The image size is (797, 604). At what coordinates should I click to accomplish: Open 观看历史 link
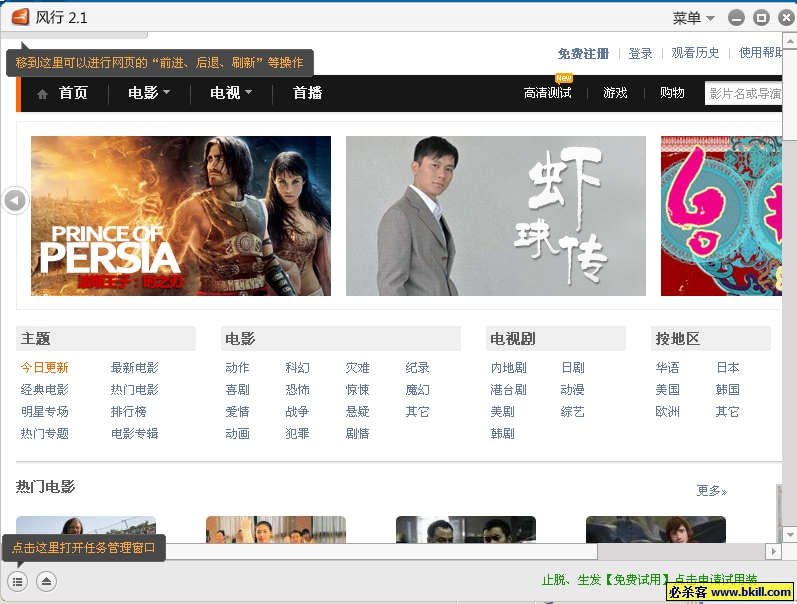pos(695,53)
